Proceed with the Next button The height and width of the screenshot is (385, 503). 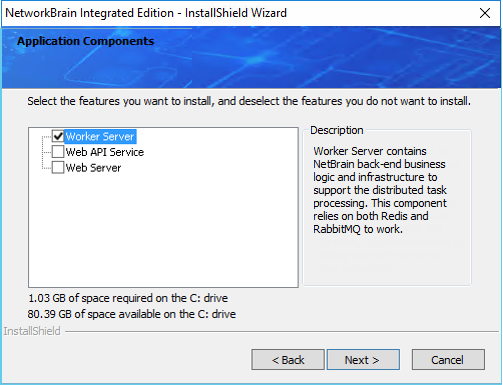363,360
